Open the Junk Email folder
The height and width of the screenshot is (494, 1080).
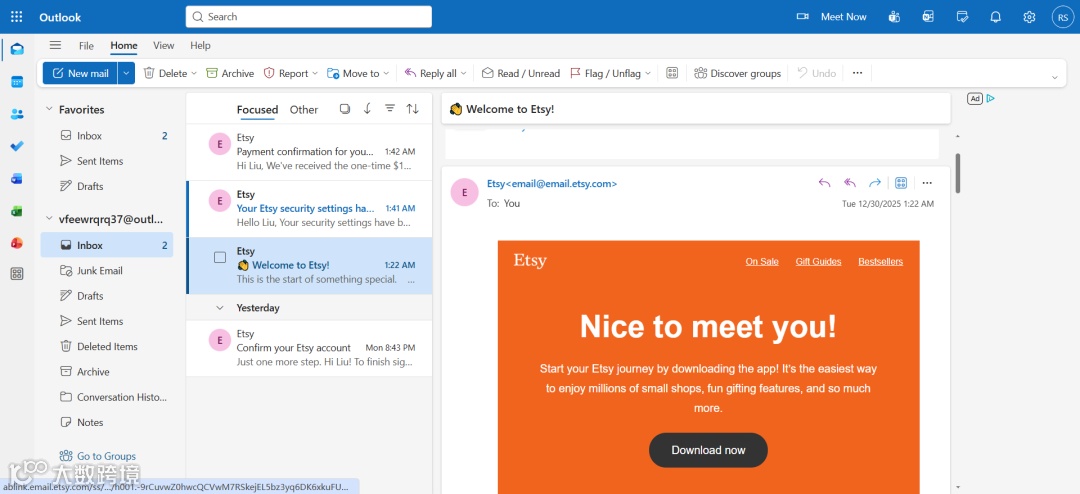click(107, 271)
